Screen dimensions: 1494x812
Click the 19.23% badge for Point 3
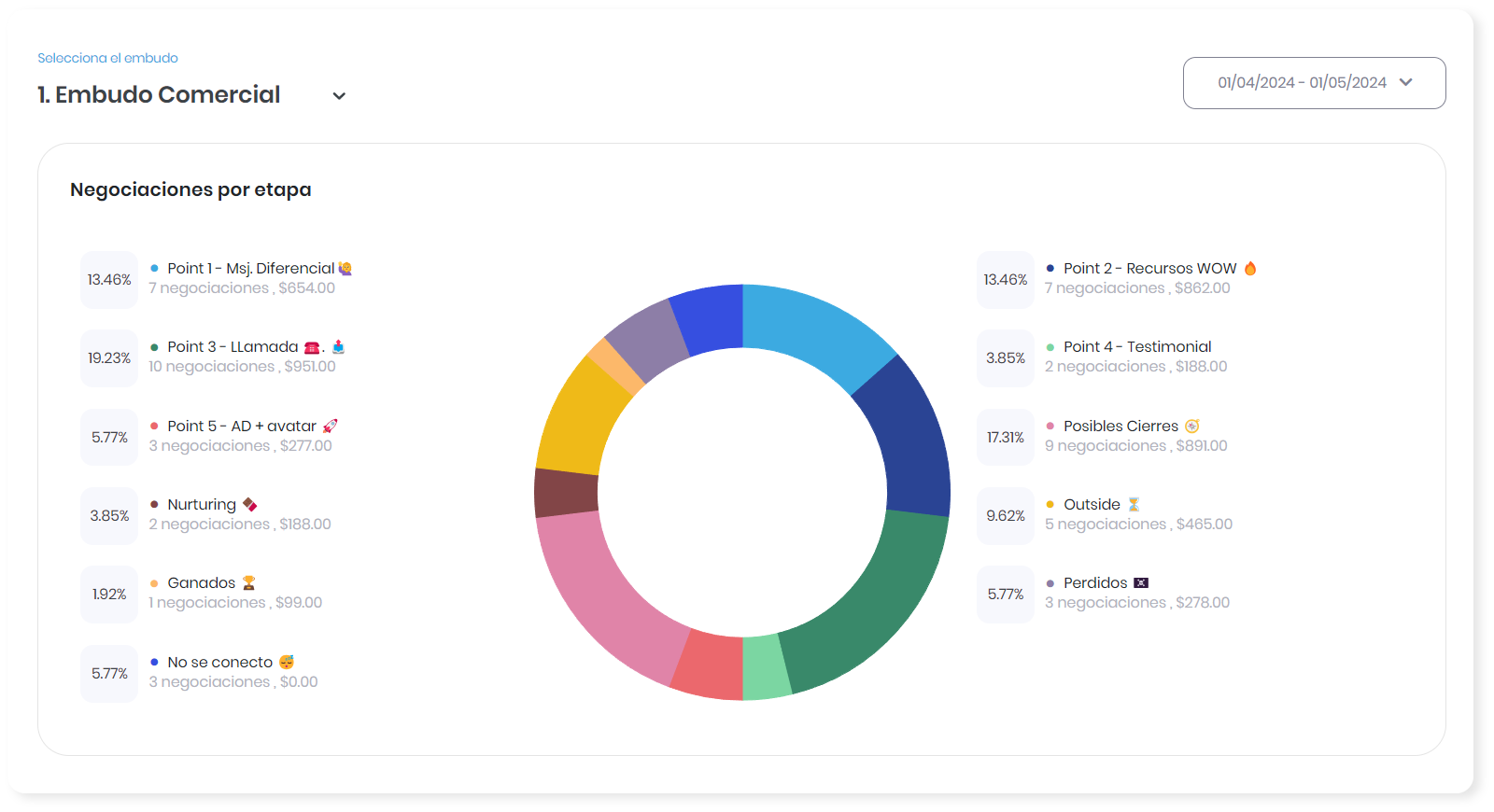point(109,358)
